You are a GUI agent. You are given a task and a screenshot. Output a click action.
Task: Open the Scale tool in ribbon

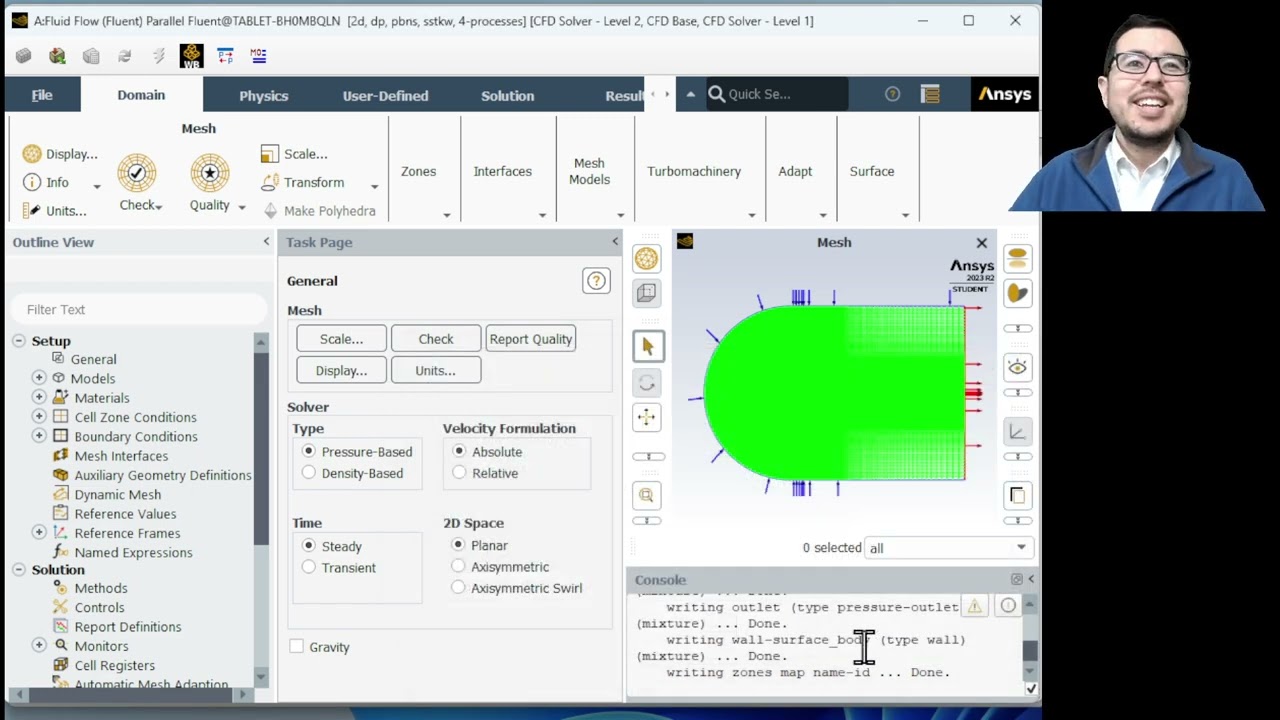click(x=294, y=154)
